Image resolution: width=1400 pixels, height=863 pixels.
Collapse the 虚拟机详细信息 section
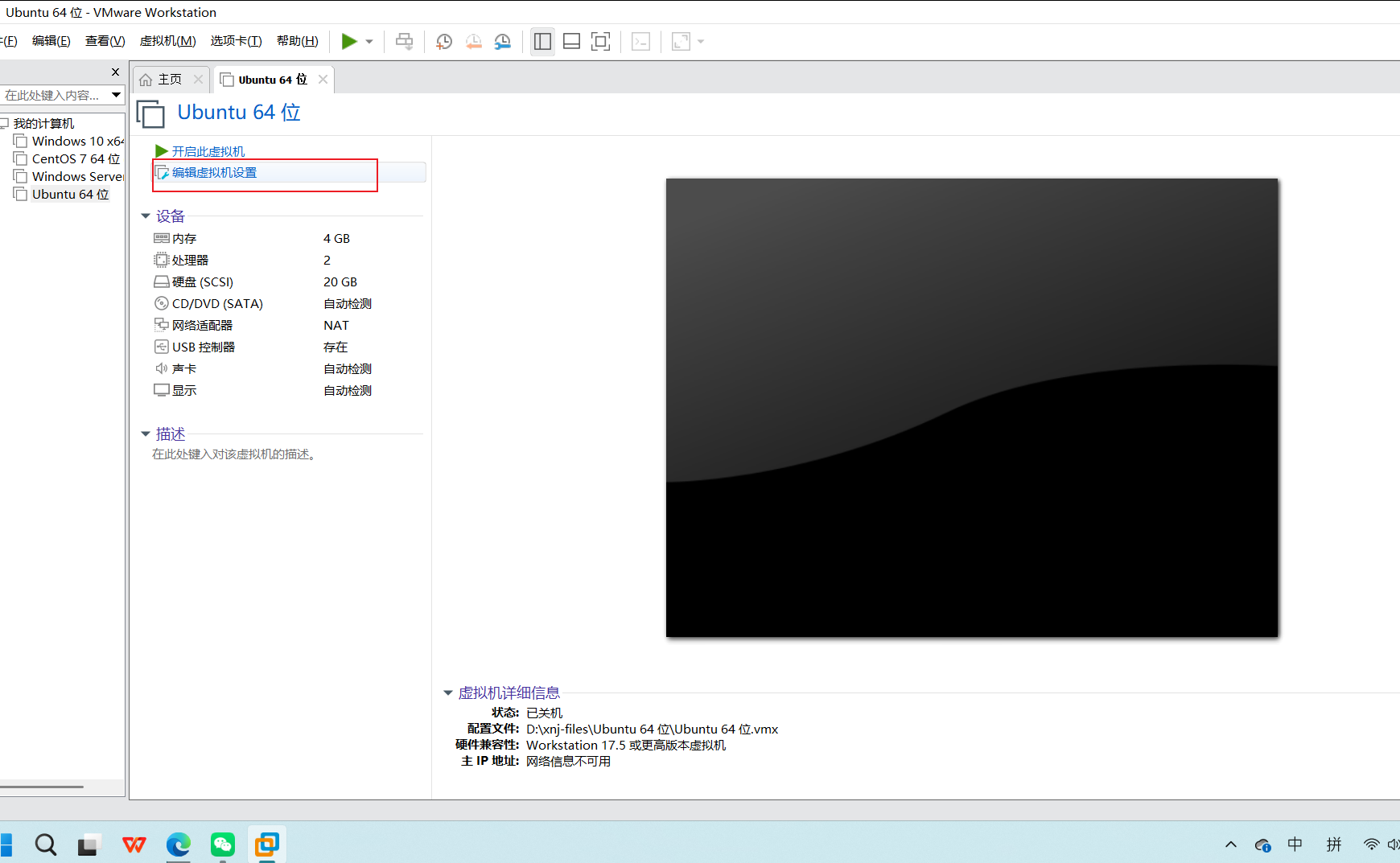point(448,692)
